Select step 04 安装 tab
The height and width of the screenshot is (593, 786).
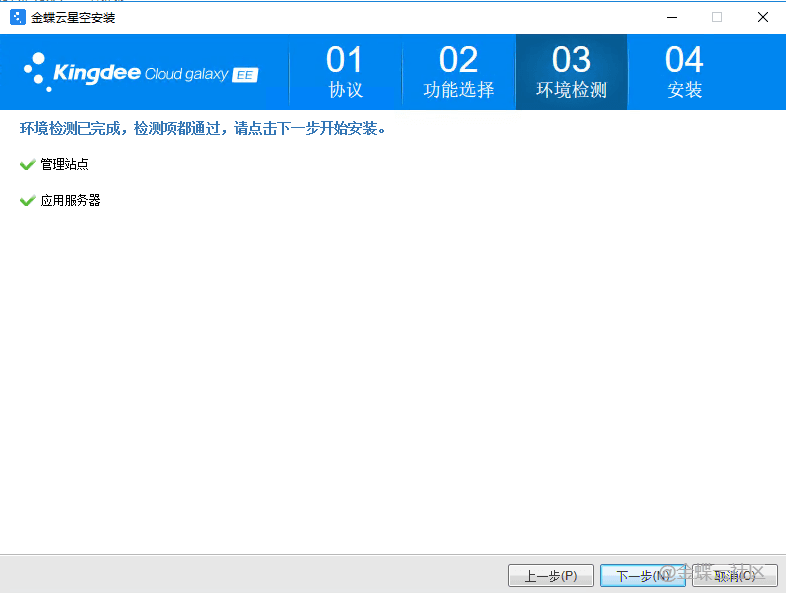pyautogui.click(x=684, y=72)
